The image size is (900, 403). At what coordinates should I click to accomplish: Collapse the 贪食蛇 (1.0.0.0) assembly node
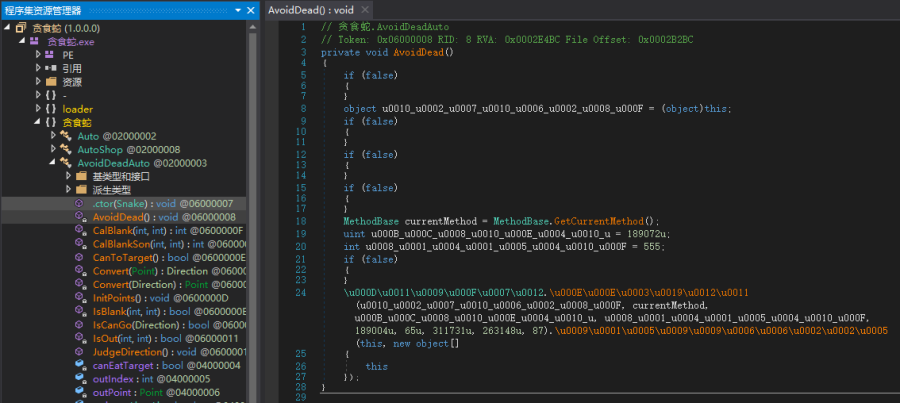pos(7,28)
